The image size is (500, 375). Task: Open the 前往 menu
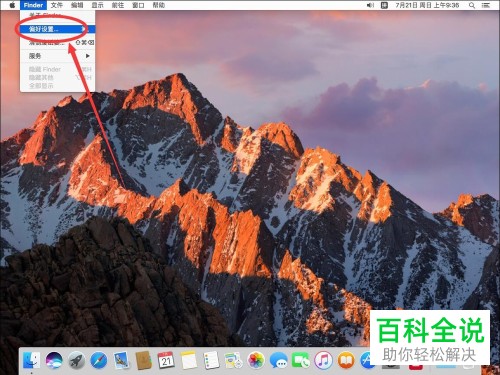pos(118,5)
